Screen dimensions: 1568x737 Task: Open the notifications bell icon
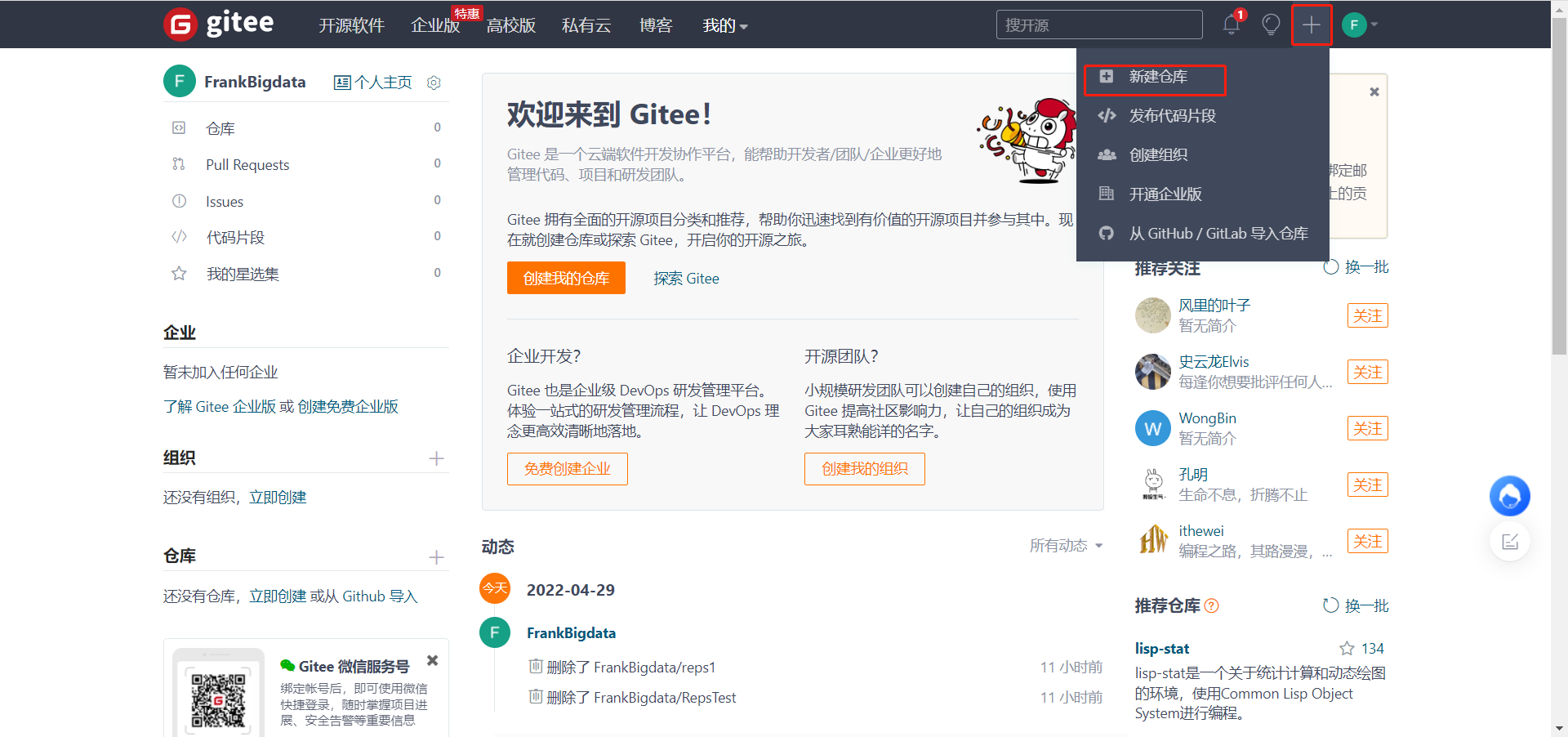pyautogui.click(x=1232, y=25)
